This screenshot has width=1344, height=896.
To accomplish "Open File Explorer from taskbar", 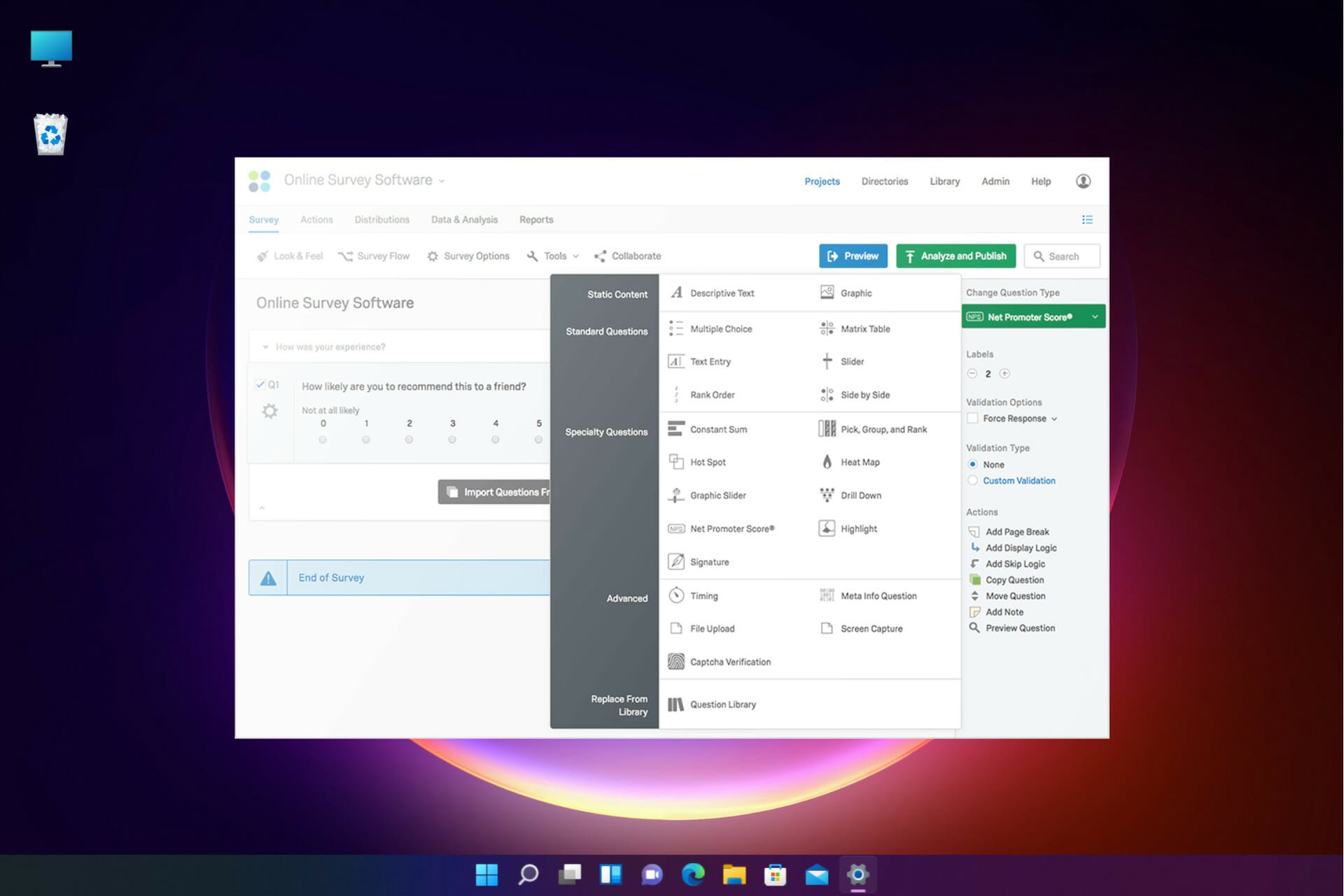I will (x=734, y=874).
